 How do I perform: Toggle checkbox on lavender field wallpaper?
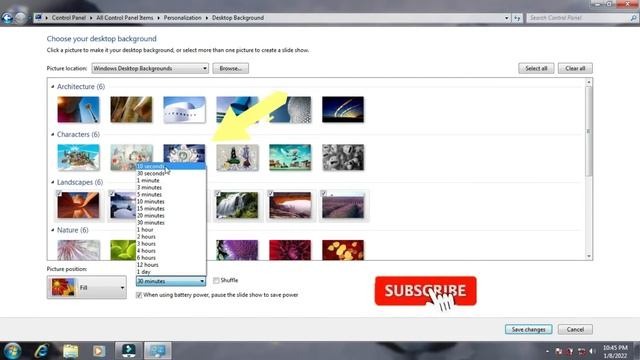click(x=324, y=193)
